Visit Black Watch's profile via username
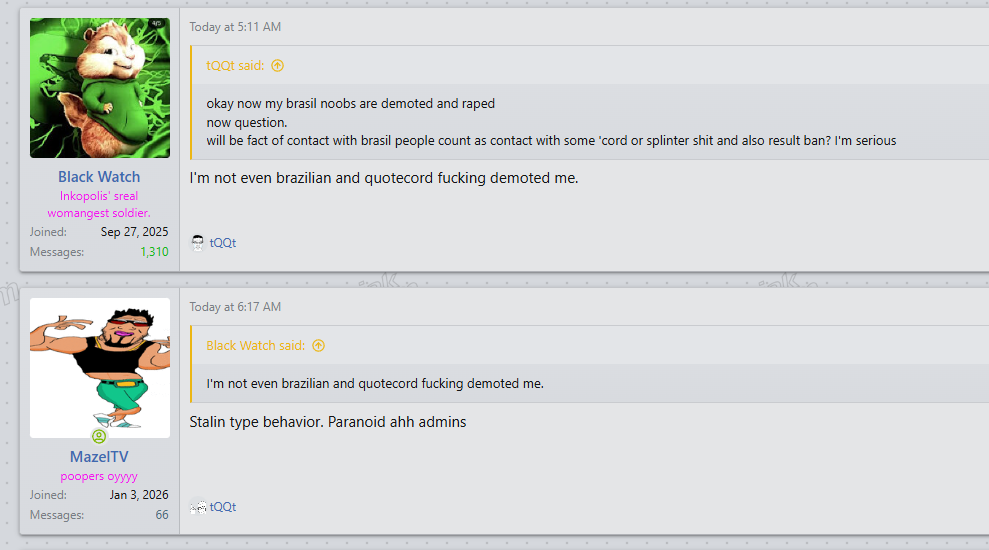 click(x=99, y=177)
